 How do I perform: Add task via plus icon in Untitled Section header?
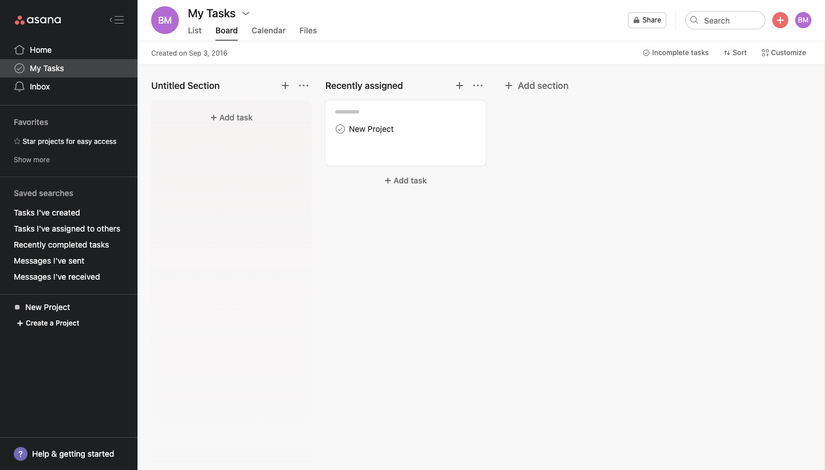pyautogui.click(x=285, y=85)
